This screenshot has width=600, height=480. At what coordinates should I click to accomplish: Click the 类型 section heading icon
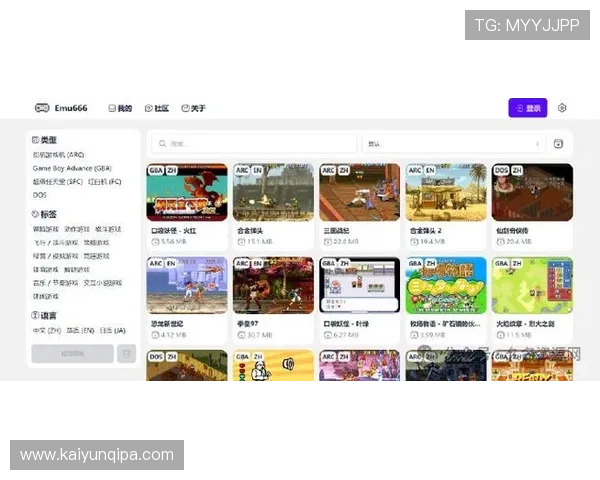coord(35,140)
